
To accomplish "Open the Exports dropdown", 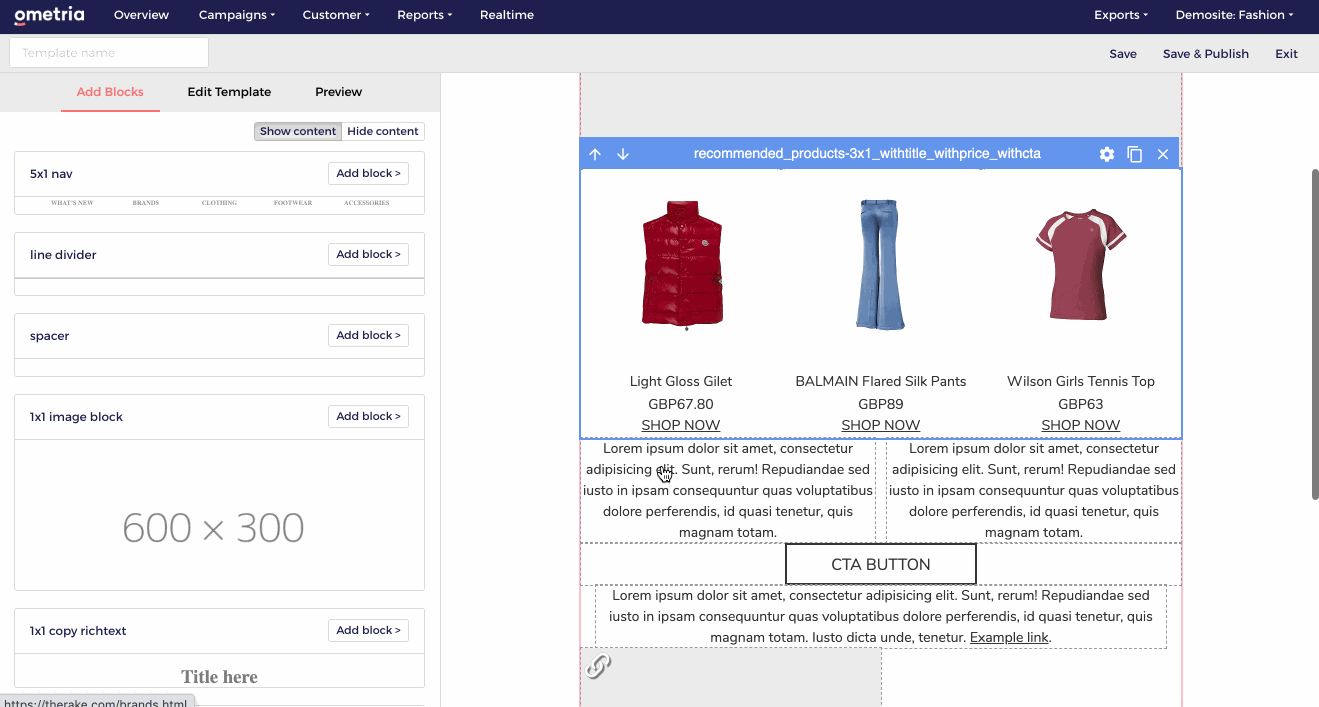I will click(x=1121, y=15).
